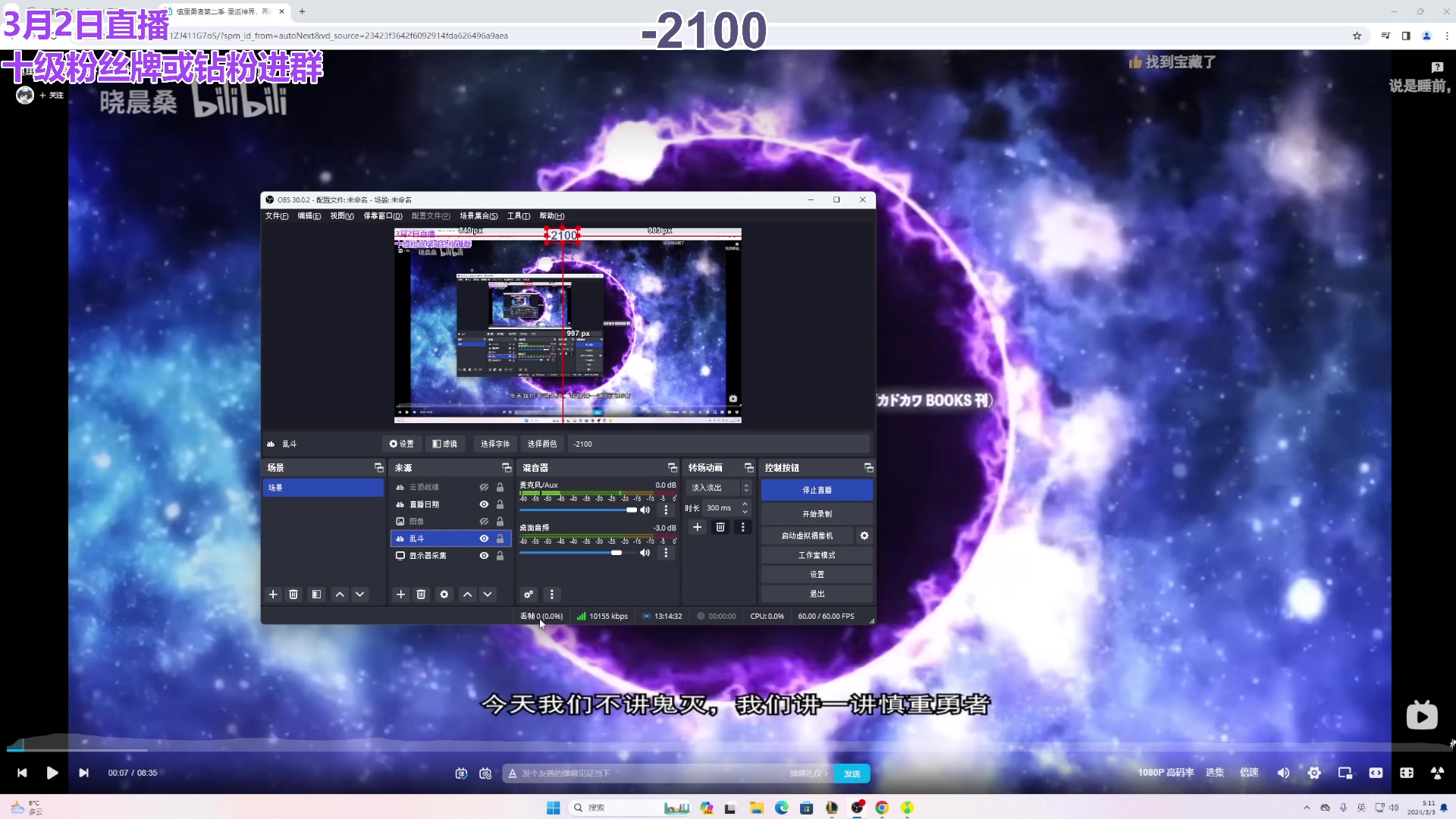The width and height of the screenshot is (1456, 819).
Task: Click 选择字体 button in source toolbar
Action: coord(494,444)
